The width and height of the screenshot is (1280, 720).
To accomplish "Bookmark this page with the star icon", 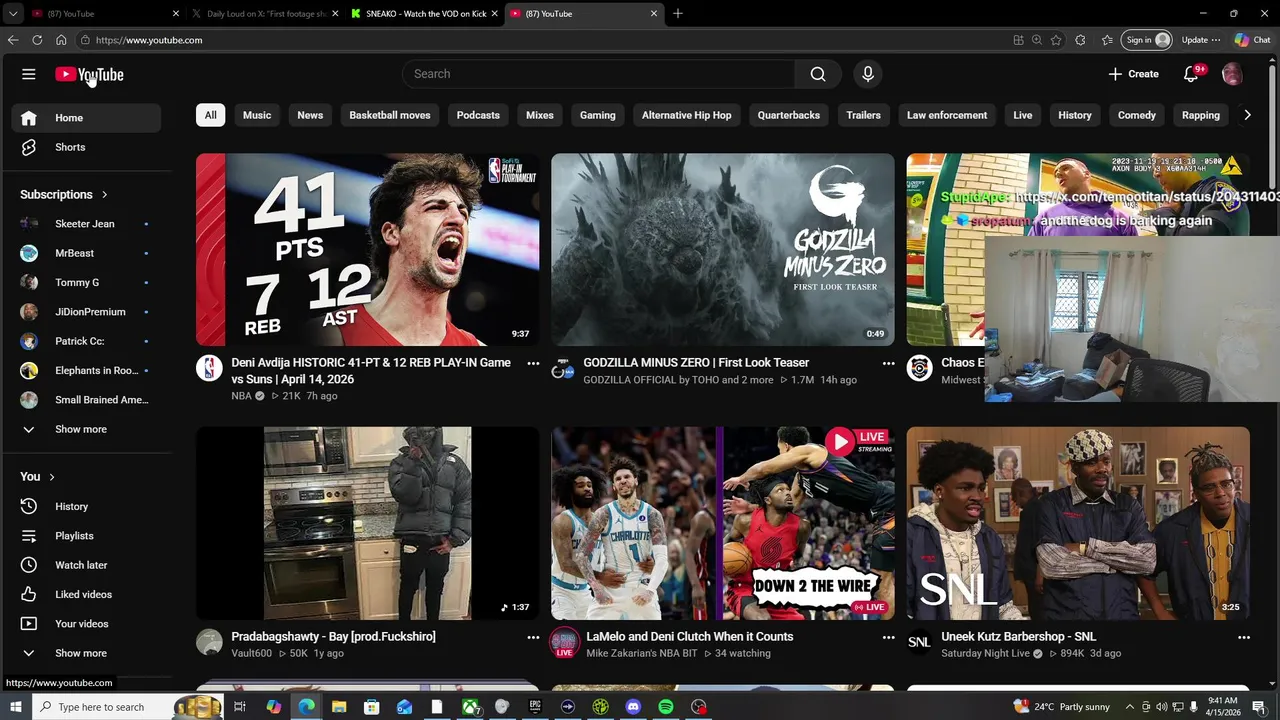I will [1056, 40].
